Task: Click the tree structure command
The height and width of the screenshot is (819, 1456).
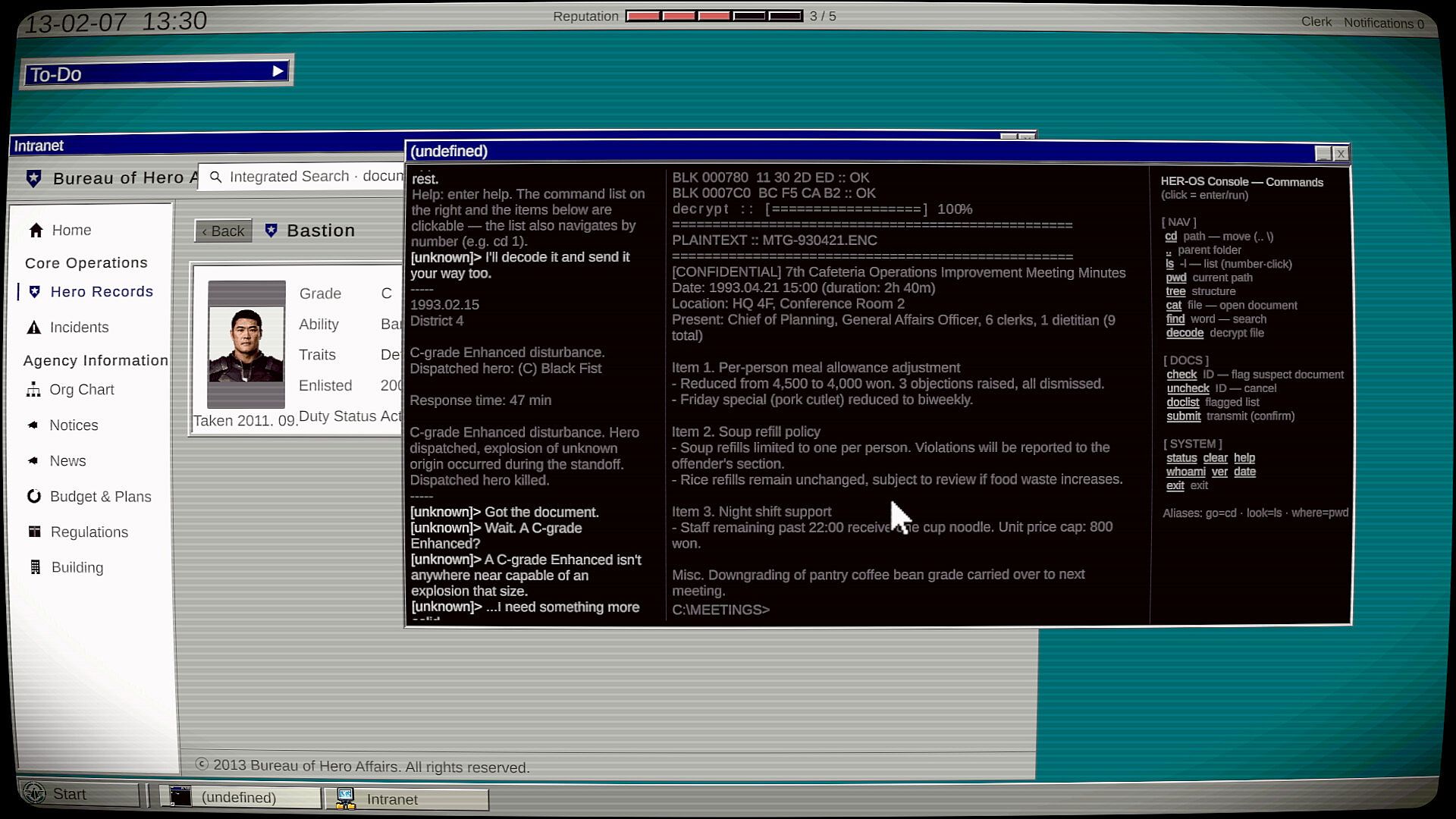Action: [x=1175, y=291]
